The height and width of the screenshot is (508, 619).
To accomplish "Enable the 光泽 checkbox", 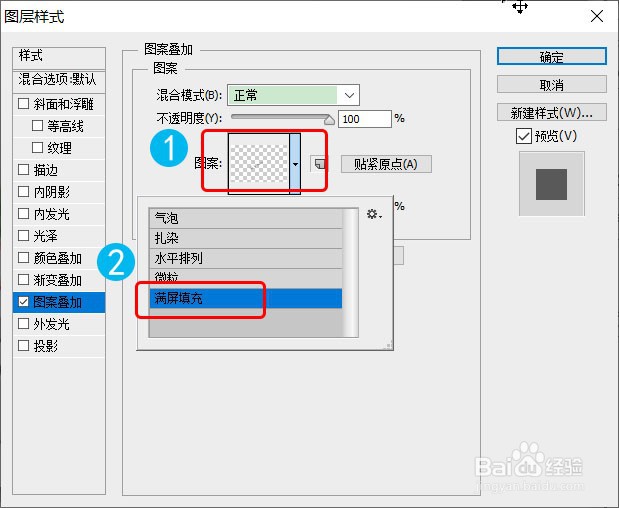I will click(x=24, y=236).
